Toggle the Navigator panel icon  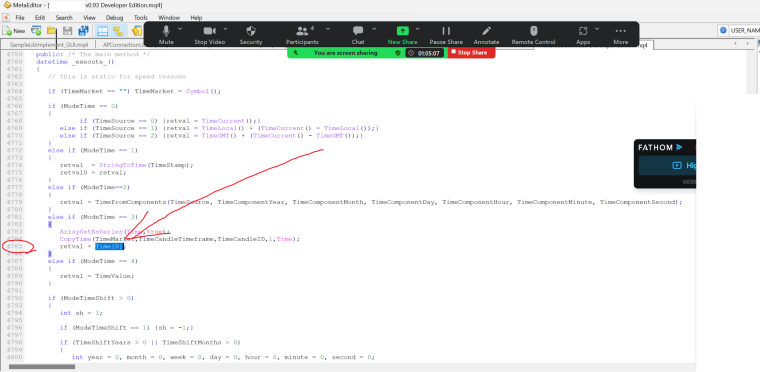pos(118,31)
